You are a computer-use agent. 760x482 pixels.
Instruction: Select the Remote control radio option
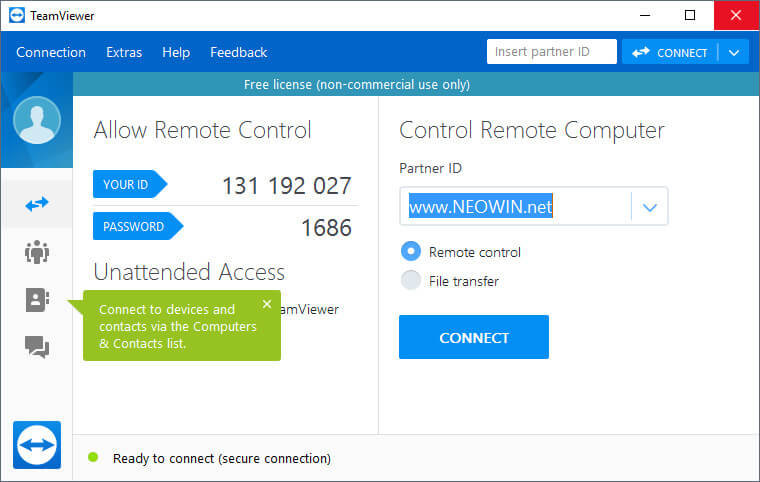point(411,251)
